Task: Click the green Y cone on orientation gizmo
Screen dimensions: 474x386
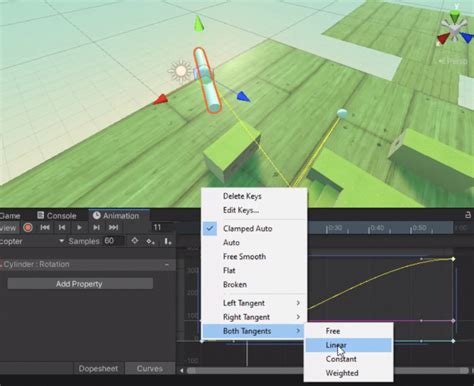Action: pyautogui.click(x=455, y=16)
